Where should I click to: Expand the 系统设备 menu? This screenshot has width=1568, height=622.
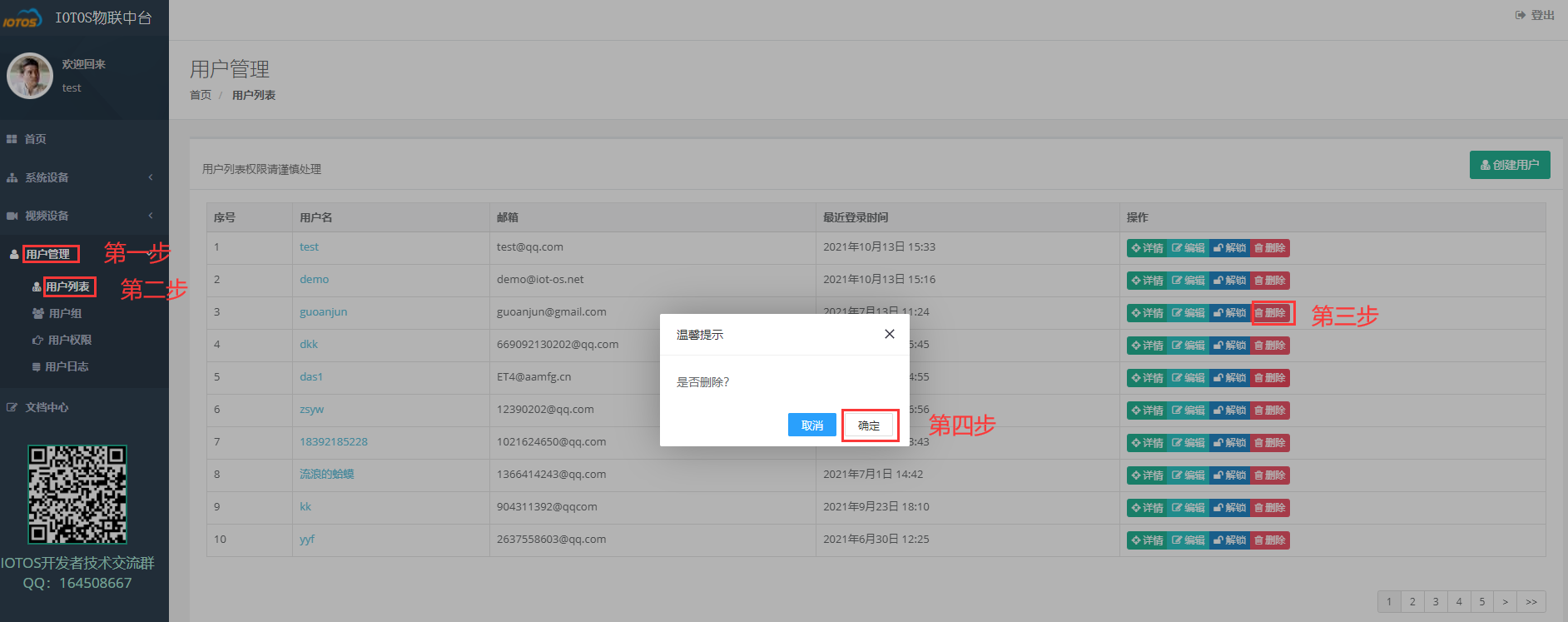point(84,177)
